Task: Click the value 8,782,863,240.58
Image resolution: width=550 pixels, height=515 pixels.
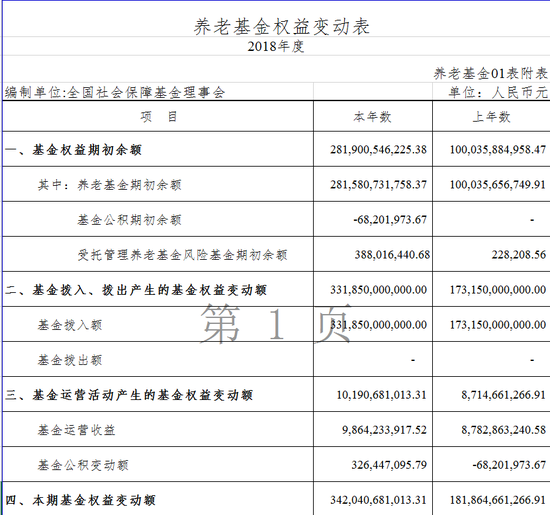Action: click(x=503, y=430)
